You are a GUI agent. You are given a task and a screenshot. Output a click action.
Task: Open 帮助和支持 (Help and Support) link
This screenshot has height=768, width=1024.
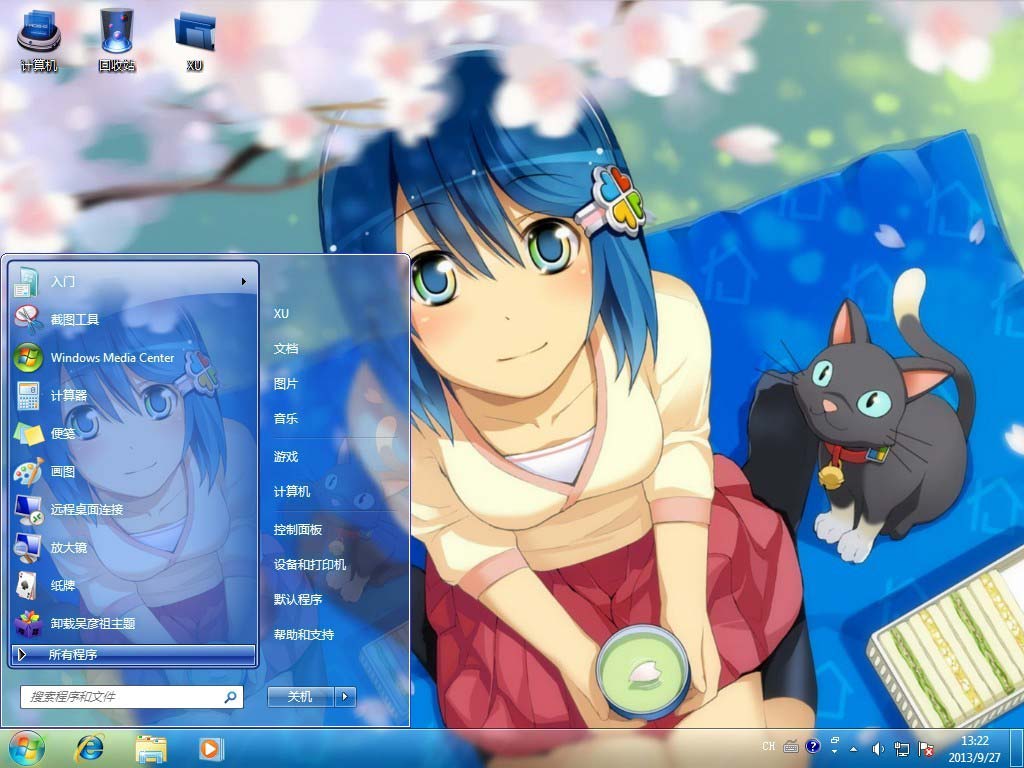pos(304,635)
